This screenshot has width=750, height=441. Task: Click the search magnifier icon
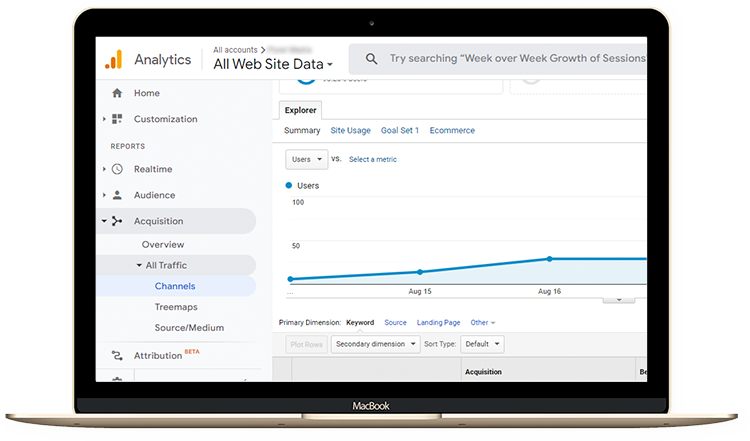(x=371, y=59)
